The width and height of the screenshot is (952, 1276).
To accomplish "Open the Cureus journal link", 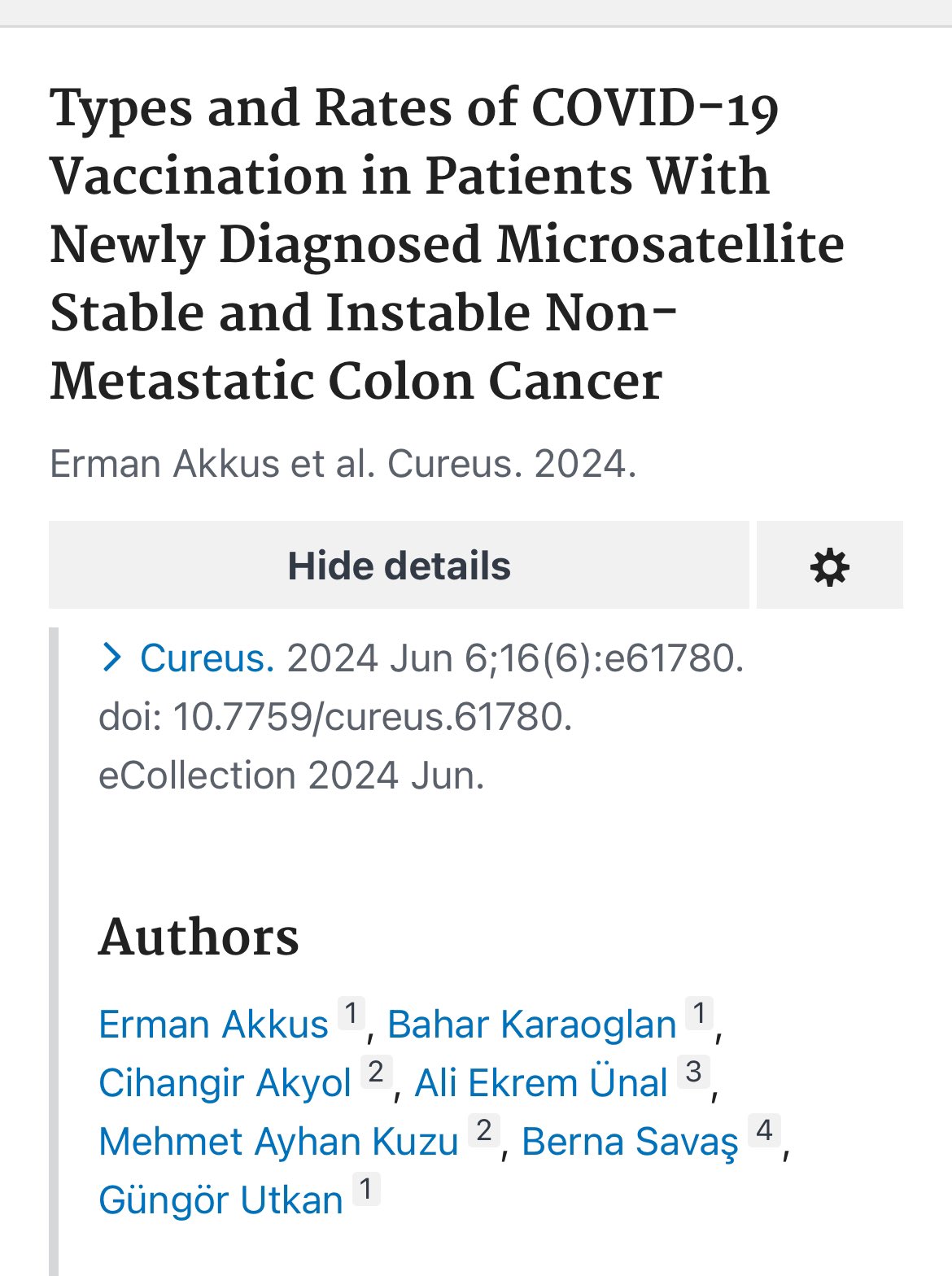I will pyautogui.click(x=207, y=658).
